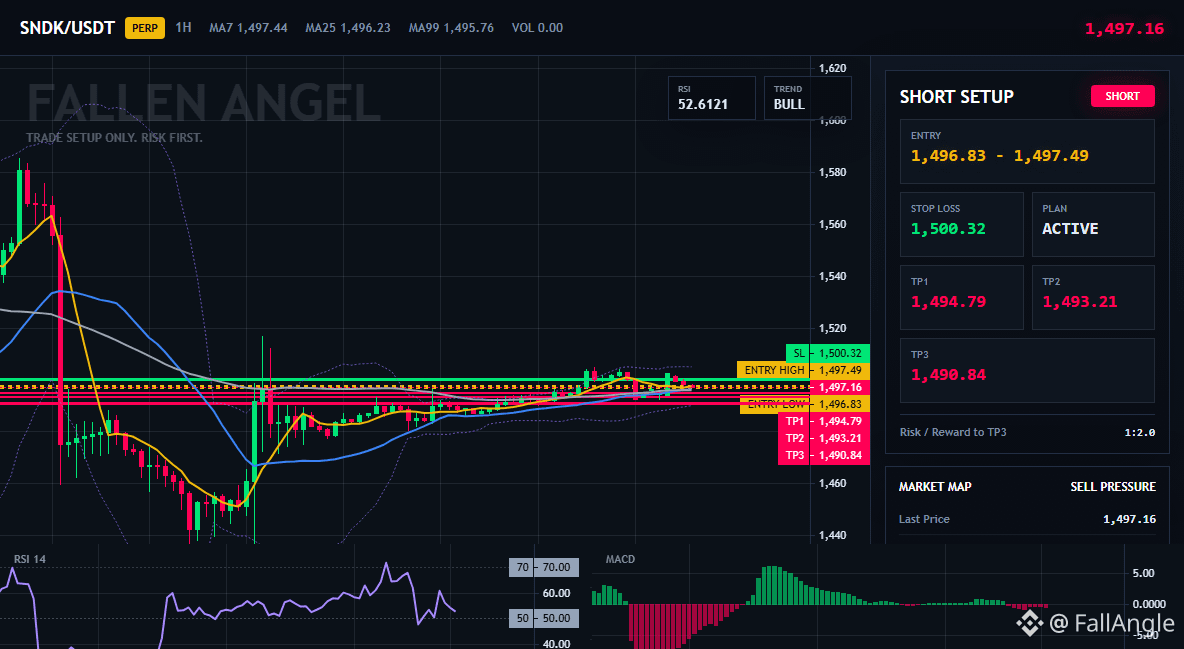Screen dimensions: 1184x649
Task: Click the red current price axis tag 1,497.16
Action: pyautogui.click(x=840, y=388)
